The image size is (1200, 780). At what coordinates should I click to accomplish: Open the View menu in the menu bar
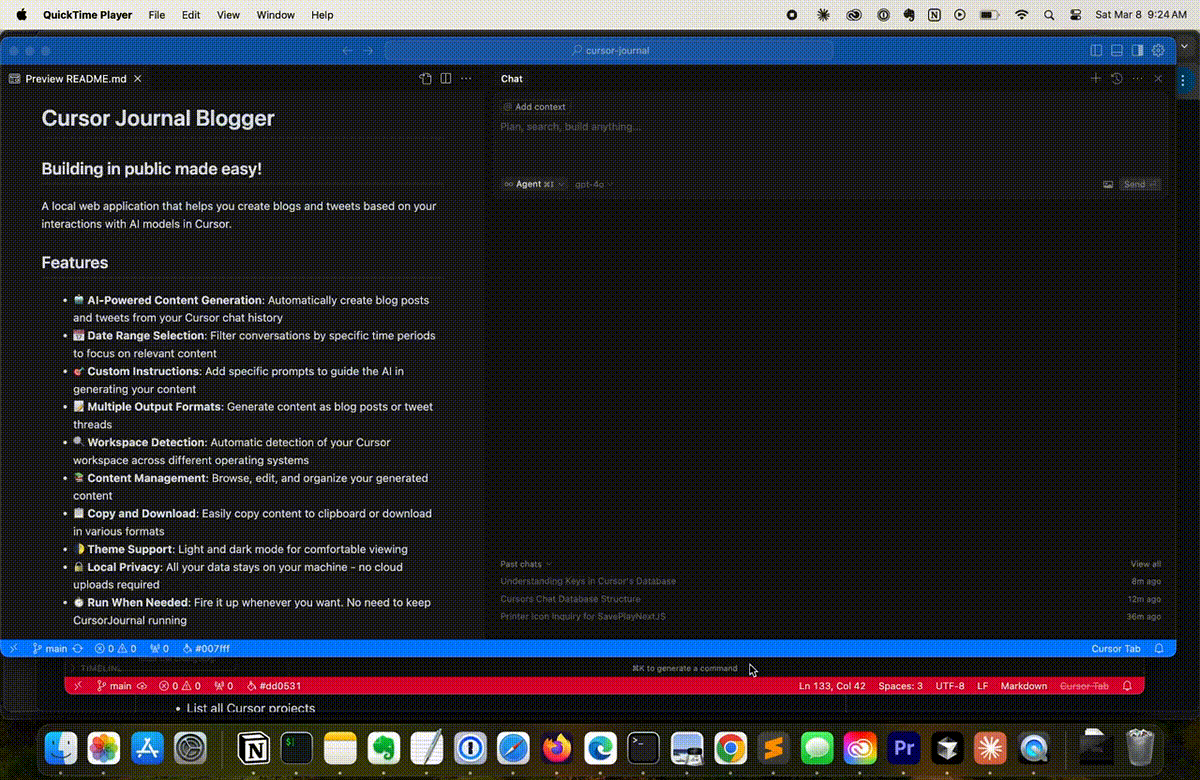click(228, 15)
